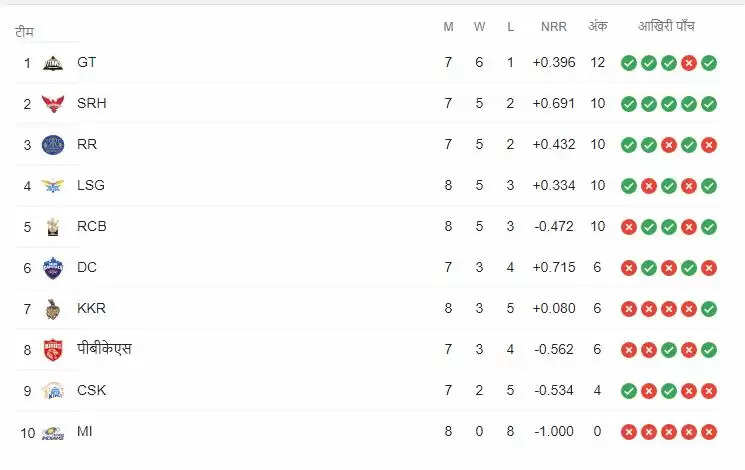Click the Gujarat Titans team logo
Screen dimensions: 745x470
coord(53,63)
